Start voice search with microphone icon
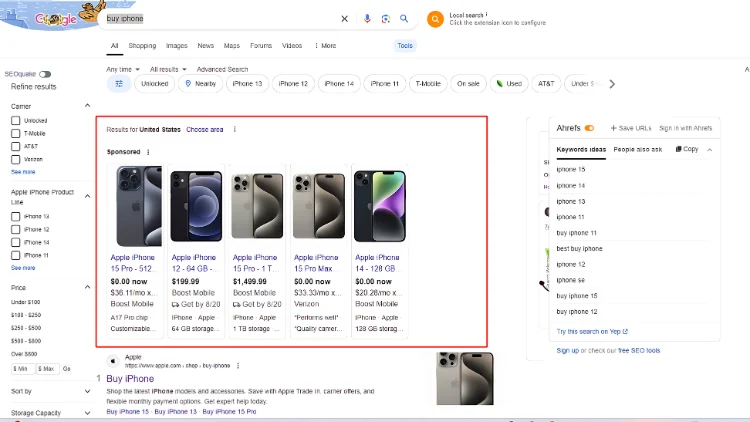Screen dimensions: 750x422 [x=367, y=19]
